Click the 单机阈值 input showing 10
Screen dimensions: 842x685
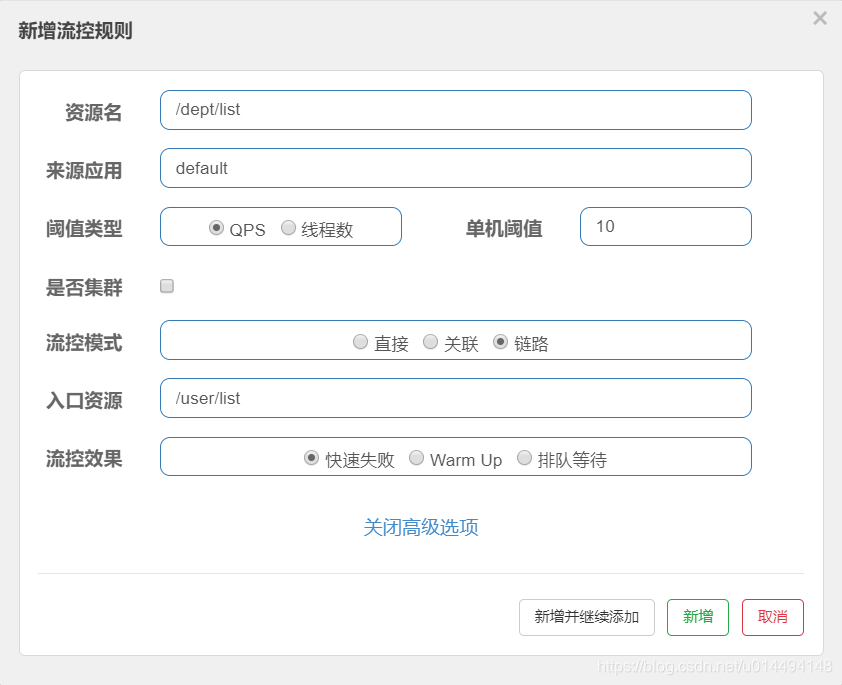coord(665,227)
